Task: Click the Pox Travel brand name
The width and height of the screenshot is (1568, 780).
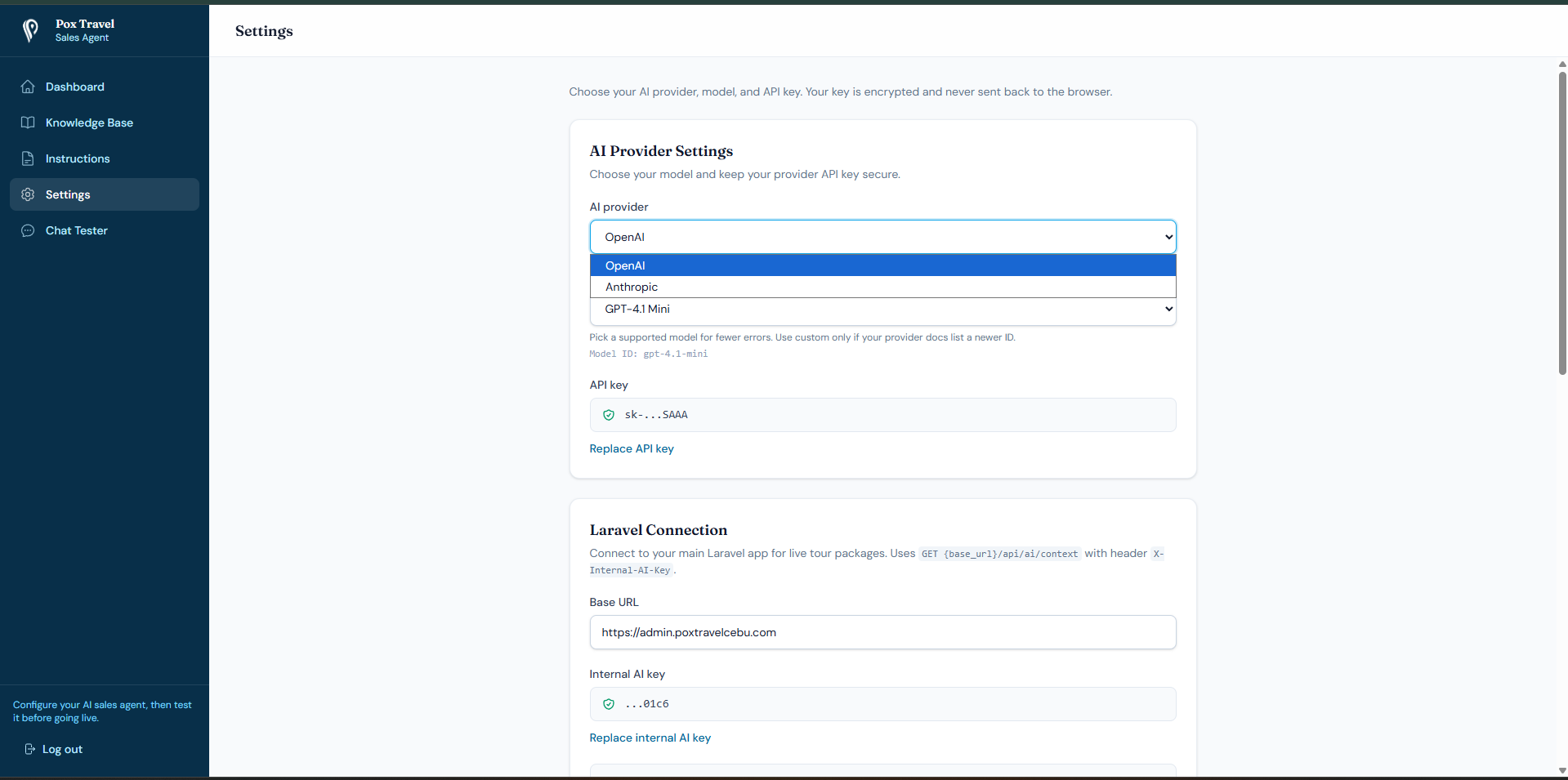Action: pyautogui.click(x=85, y=24)
